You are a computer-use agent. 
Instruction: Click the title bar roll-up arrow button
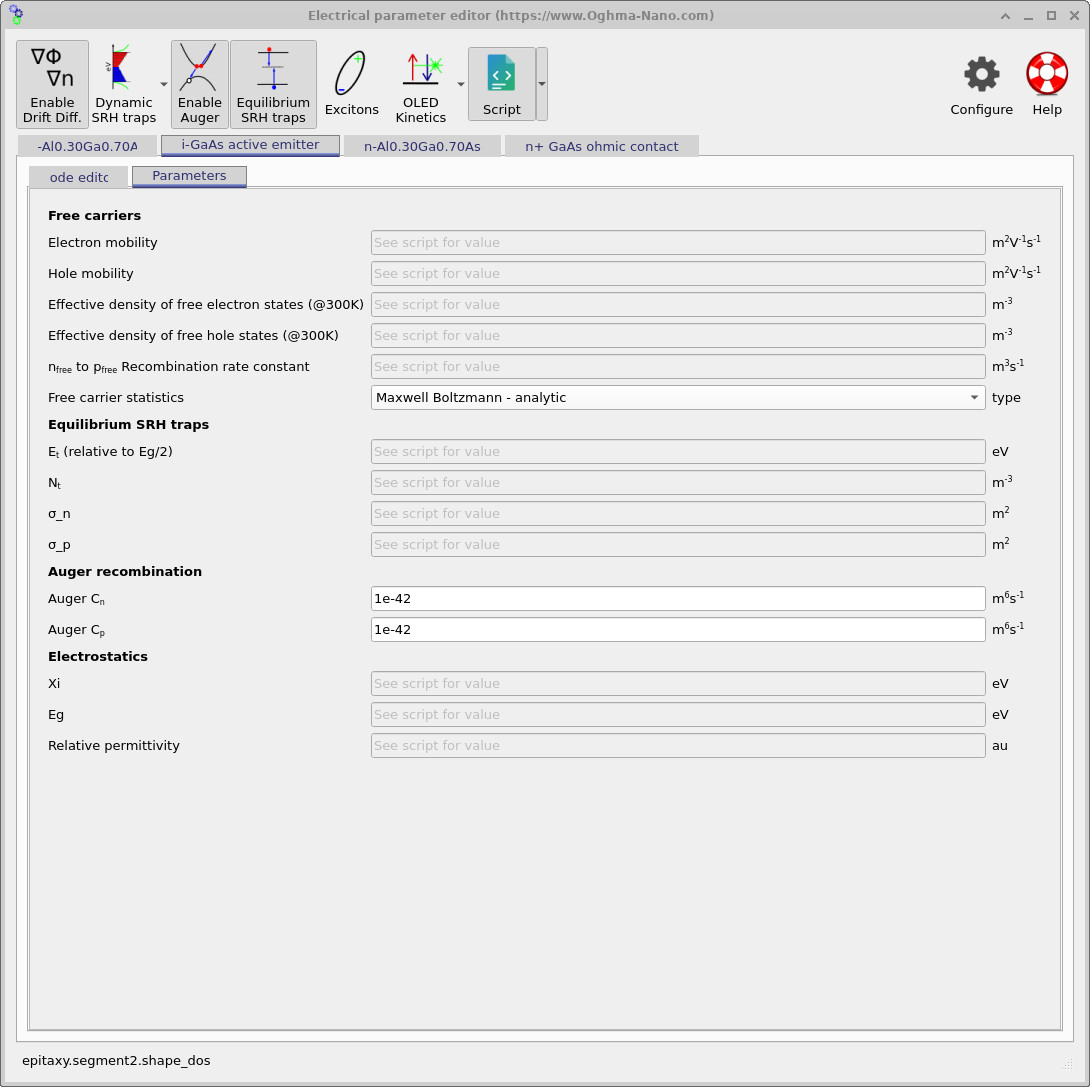[1005, 15]
